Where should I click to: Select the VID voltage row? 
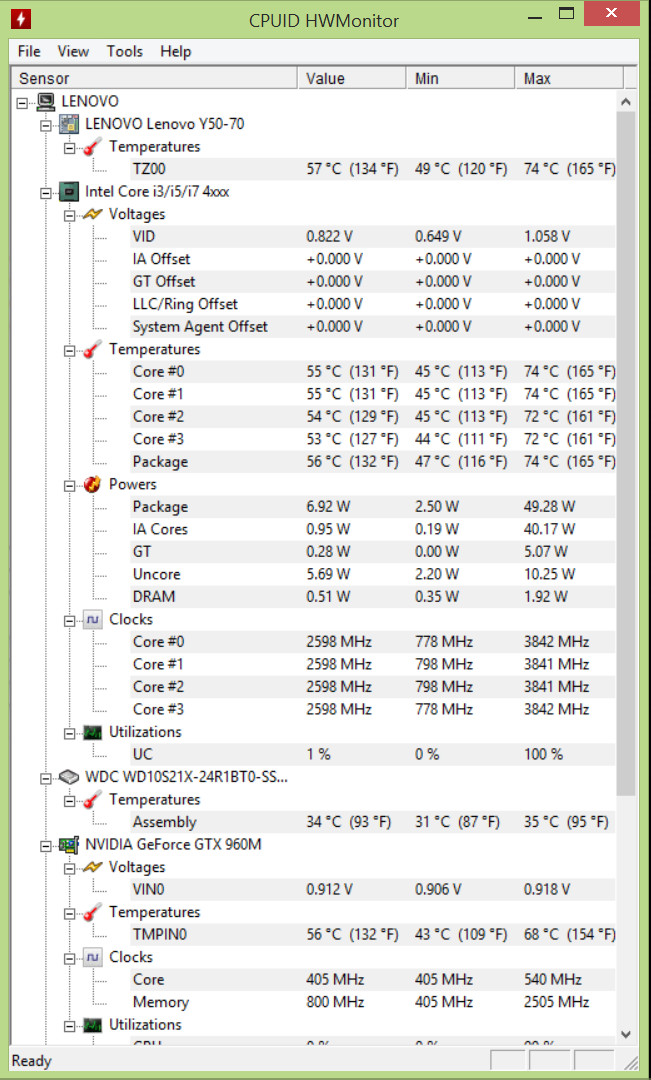tap(372, 236)
